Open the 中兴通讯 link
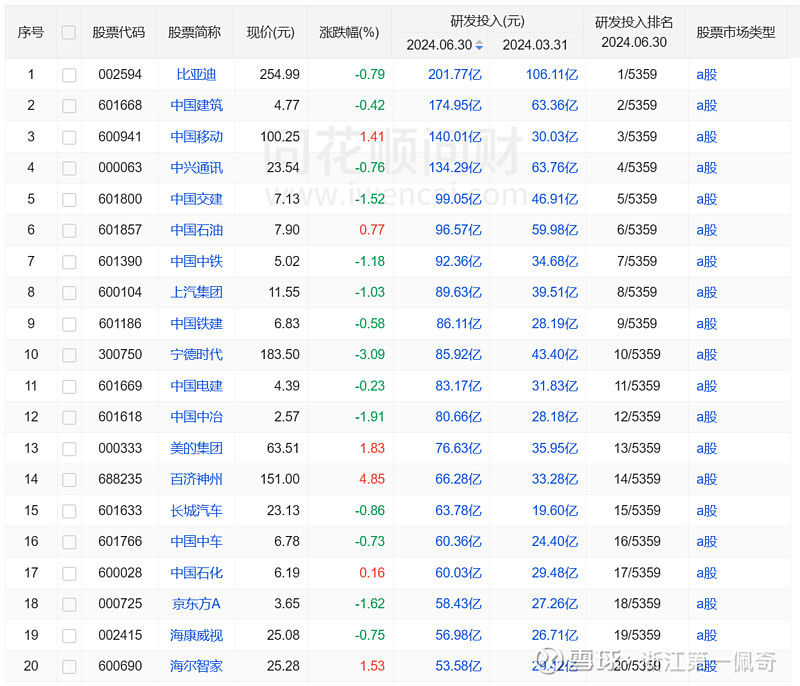 [196, 168]
